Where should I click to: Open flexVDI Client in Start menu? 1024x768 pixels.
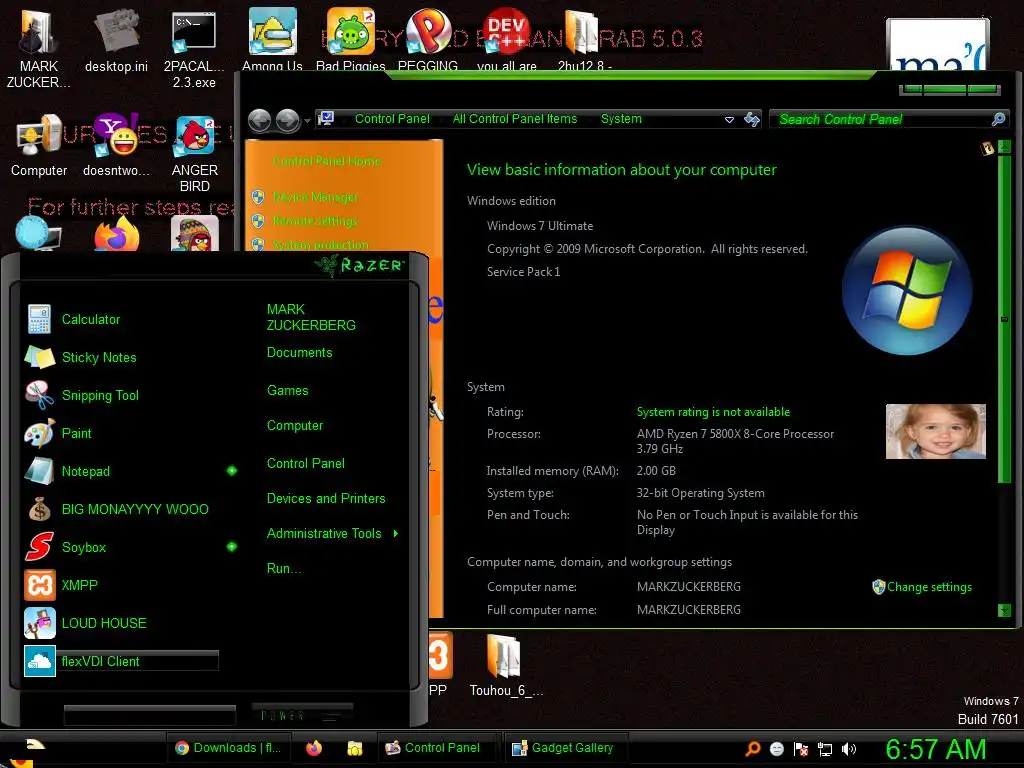pyautogui.click(x=121, y=661)
